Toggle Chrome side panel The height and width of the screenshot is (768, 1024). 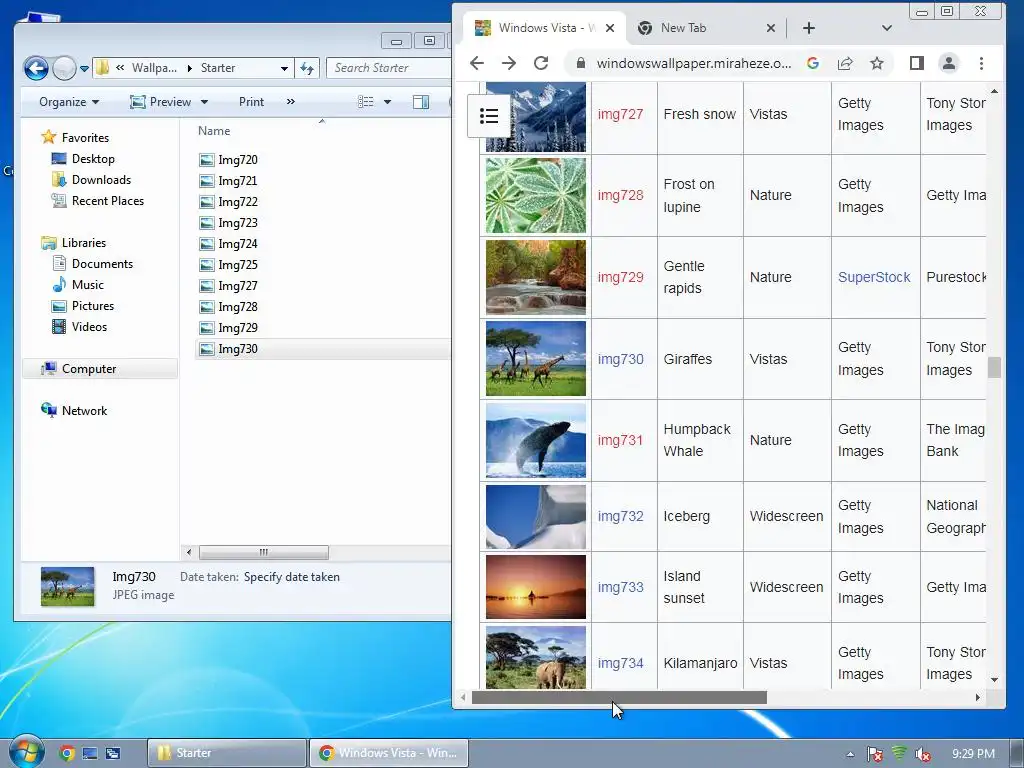[917, 63]
